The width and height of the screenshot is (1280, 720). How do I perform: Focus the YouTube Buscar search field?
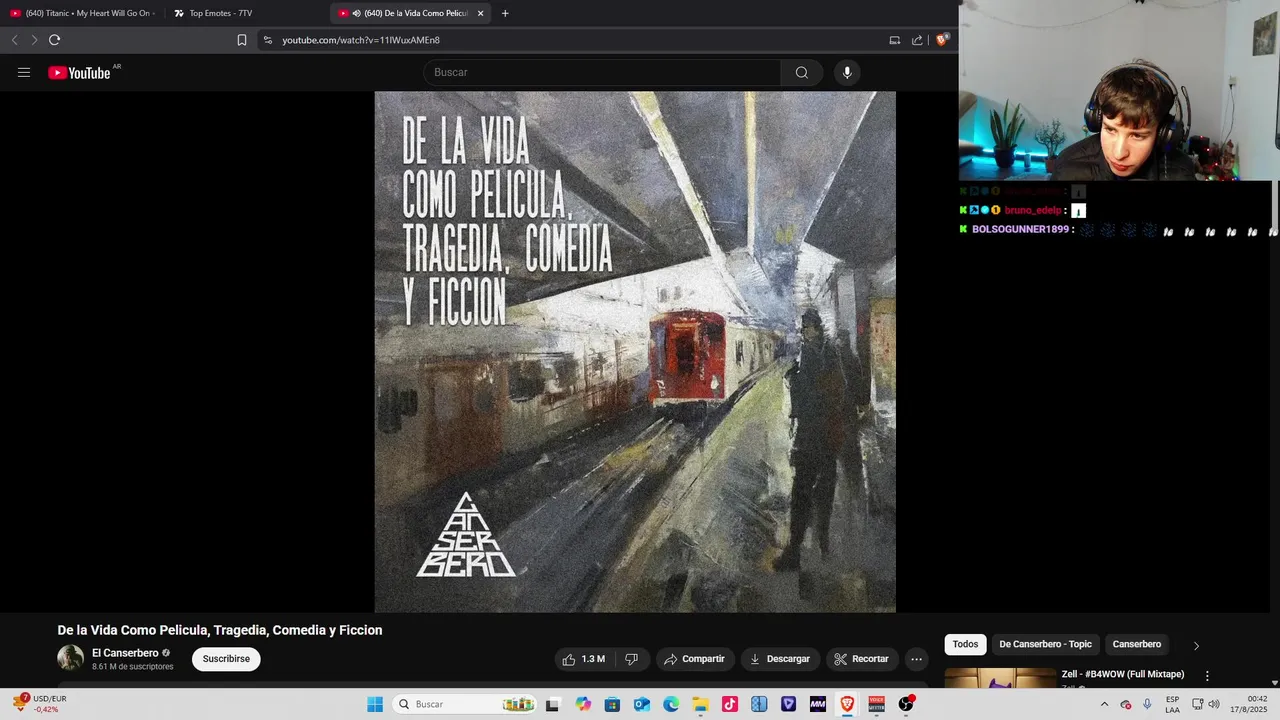pyautogui.click(x=602, y=72)
